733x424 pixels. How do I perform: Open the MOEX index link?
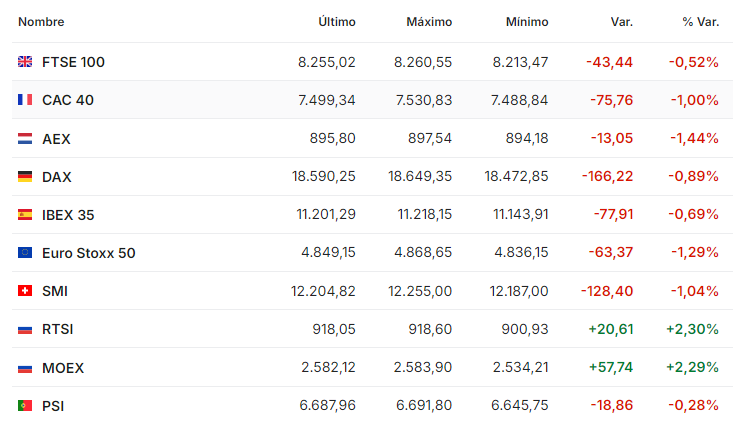coord(63,368)
